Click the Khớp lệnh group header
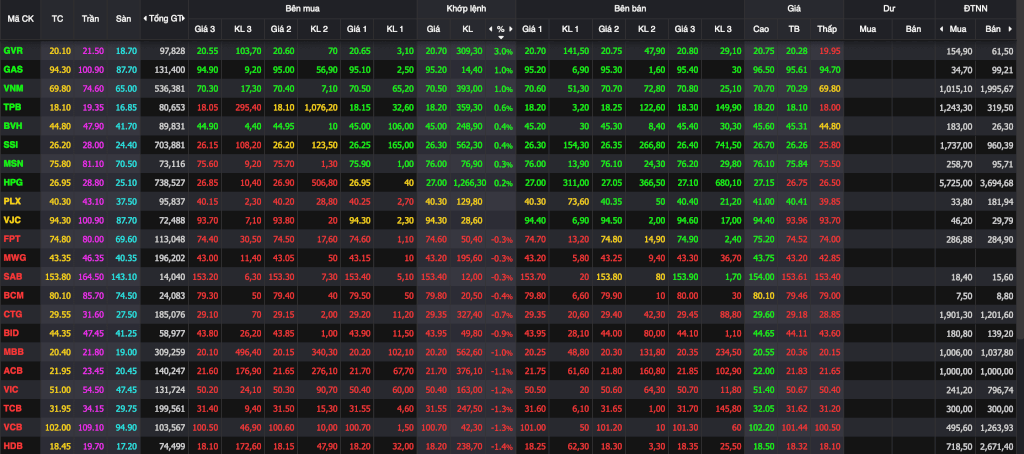This screenshot has width=1024, height=454. click(466, 9)
